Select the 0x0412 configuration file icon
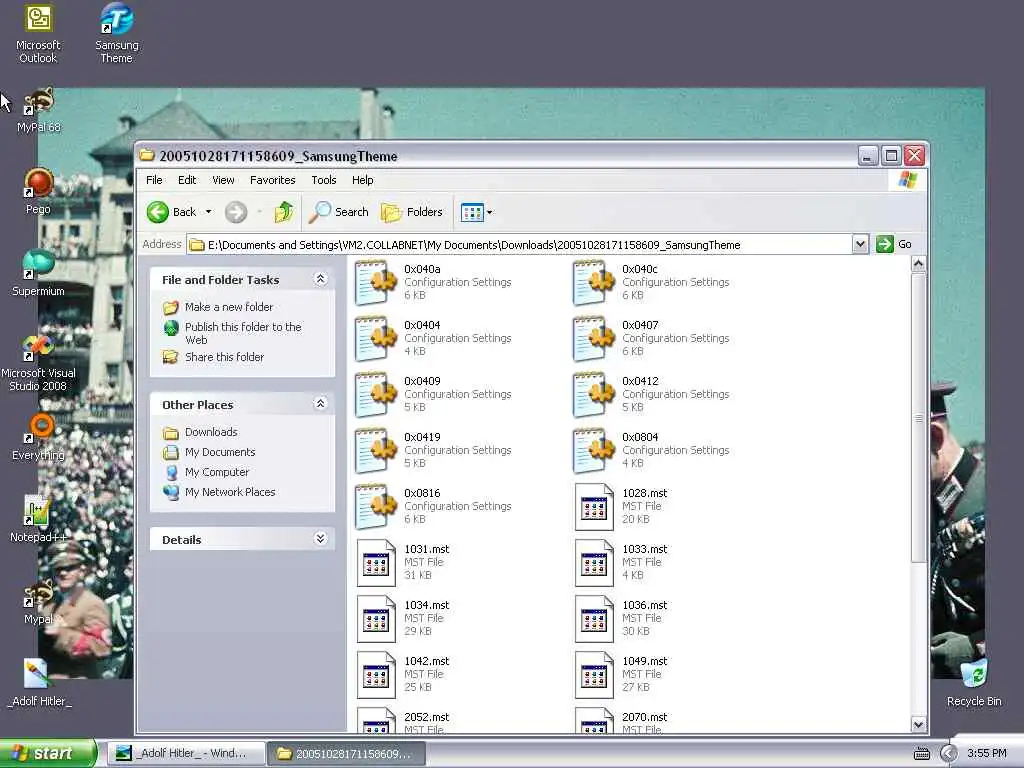This screenshot has height=768, width=1024. point(594,394)
